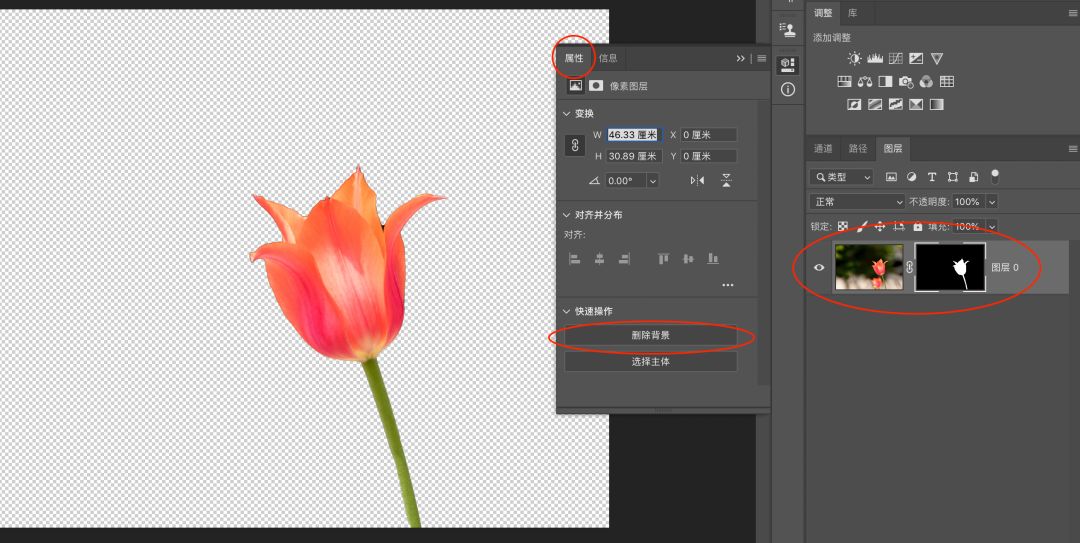Open the rotation angle dropdown
Image resolution: width=1080 pixels, height=543 pixels.
point(652,181)
